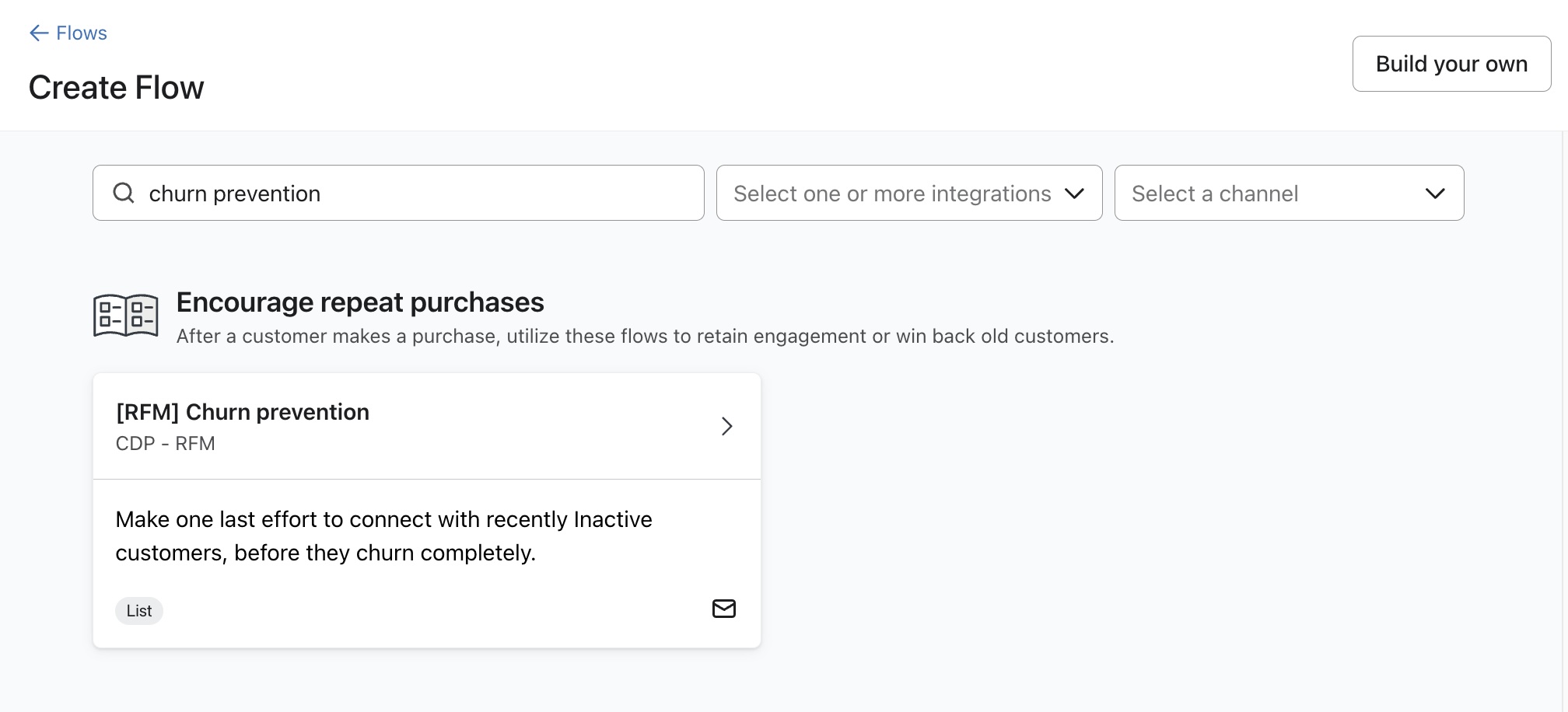The image size is (1568, 712).
Task: Expand flow card with right chevron
Action: point(726,426)
